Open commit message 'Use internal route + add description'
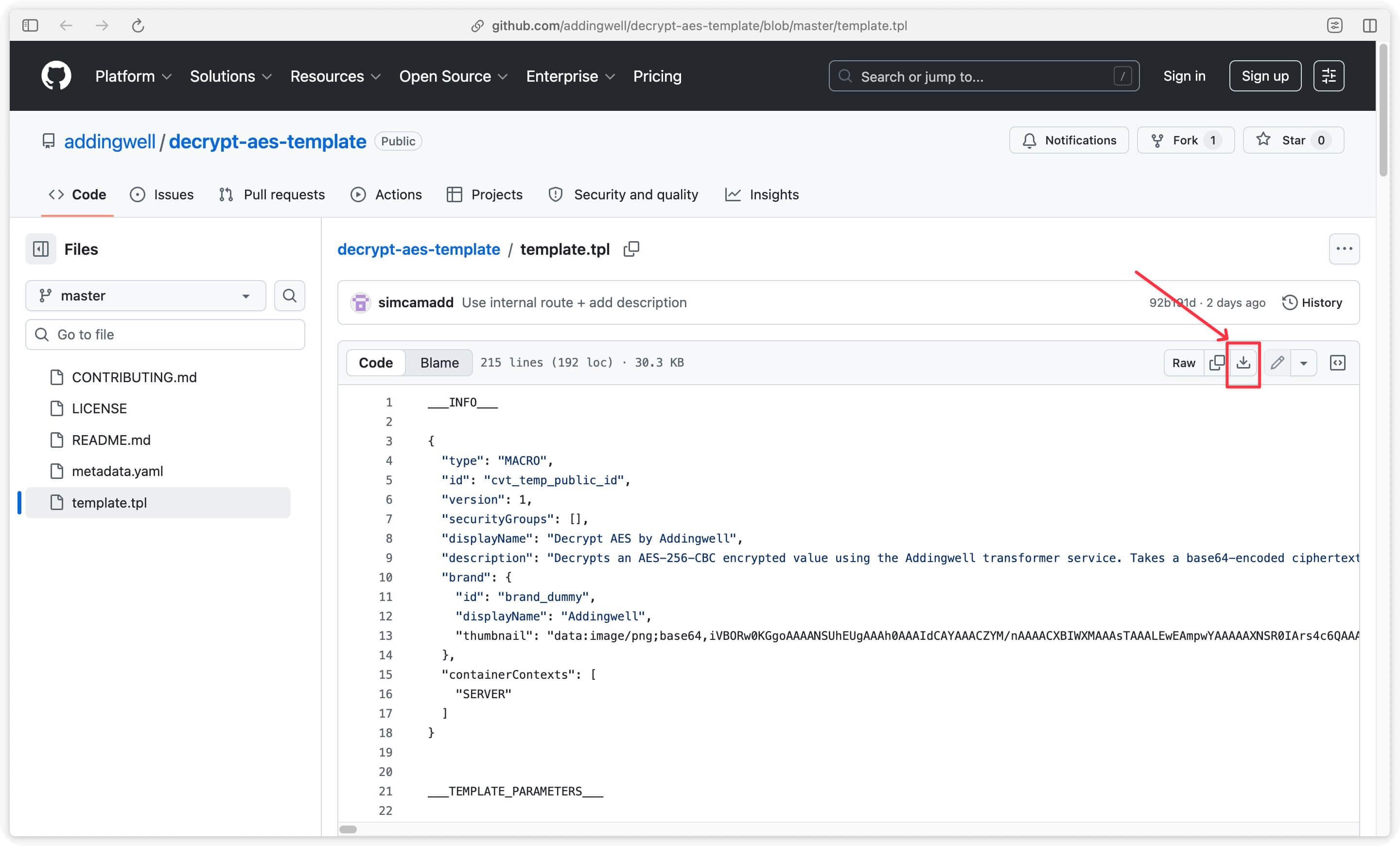 (x=574, y=302)
